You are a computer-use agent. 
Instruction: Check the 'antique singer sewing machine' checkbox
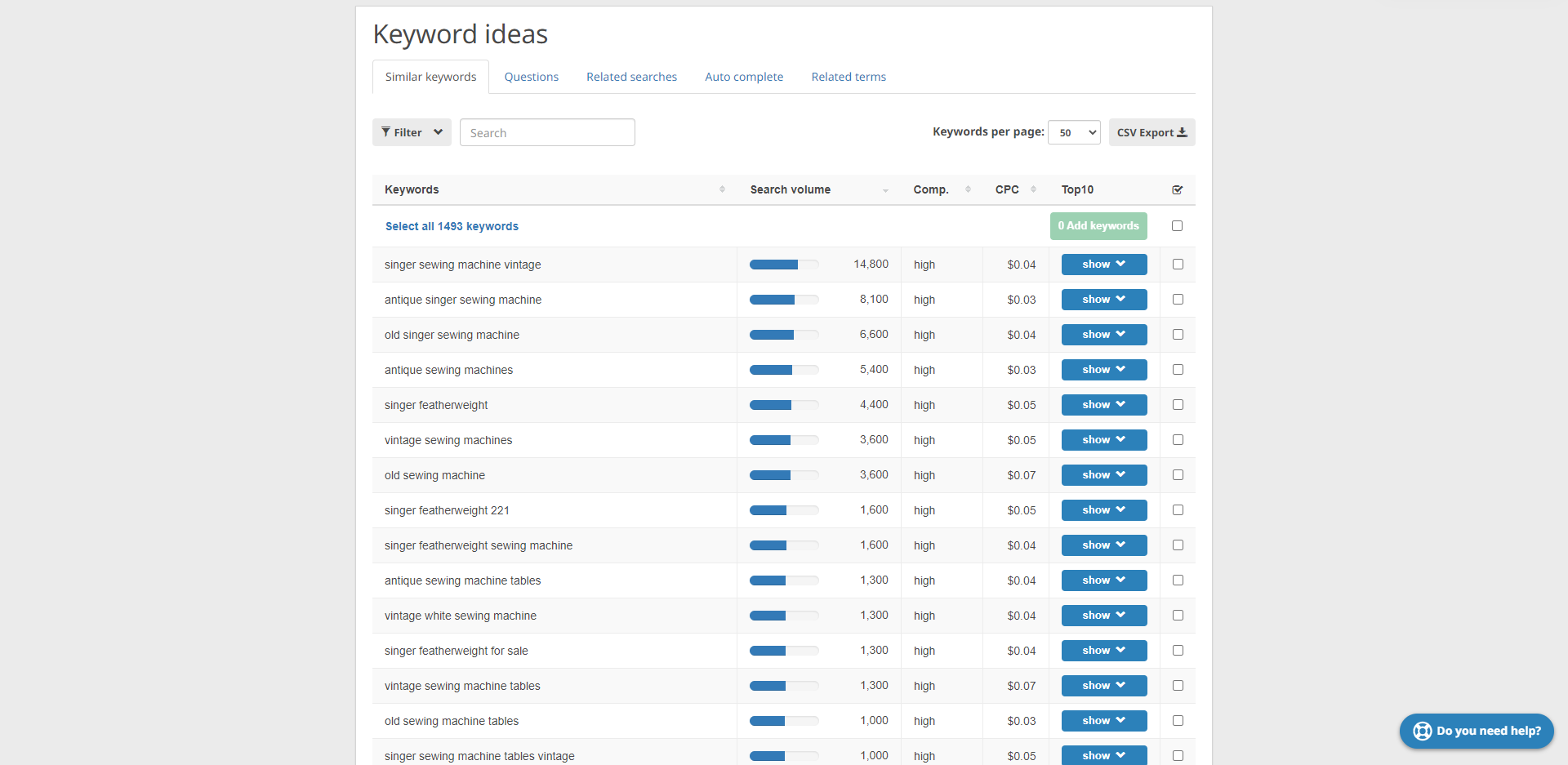1177,299
